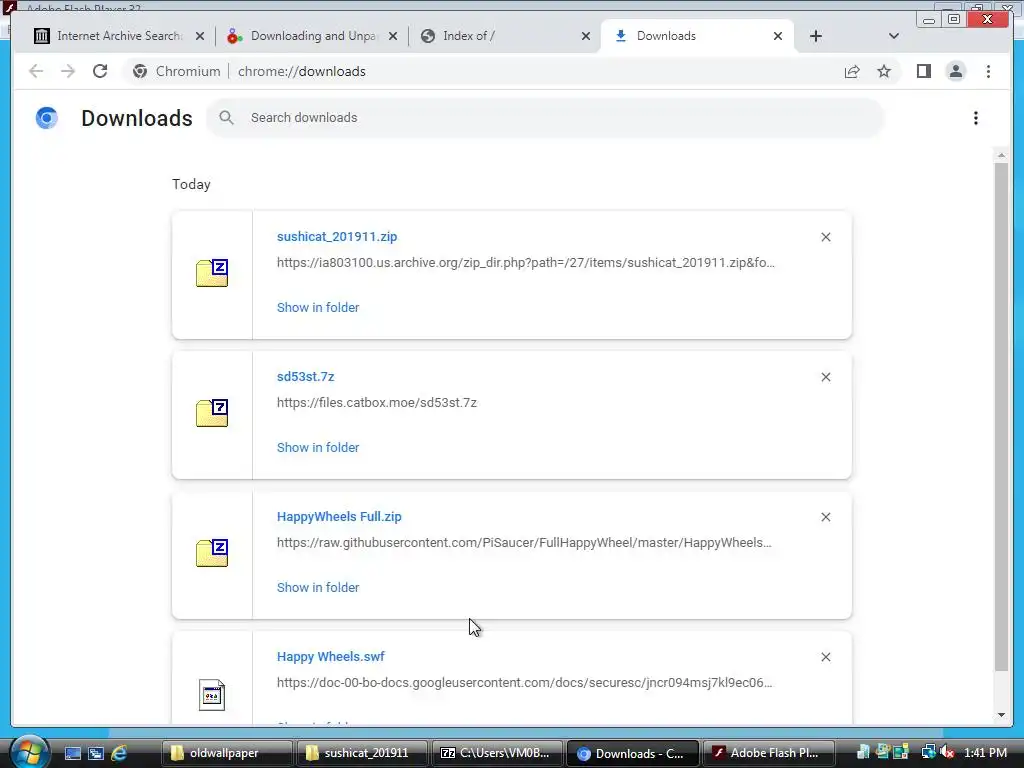Viewport: 1024px width, 768px height.
Task: Close the Index of / tab
Action: pyautogui.click(x=586, y=36)
